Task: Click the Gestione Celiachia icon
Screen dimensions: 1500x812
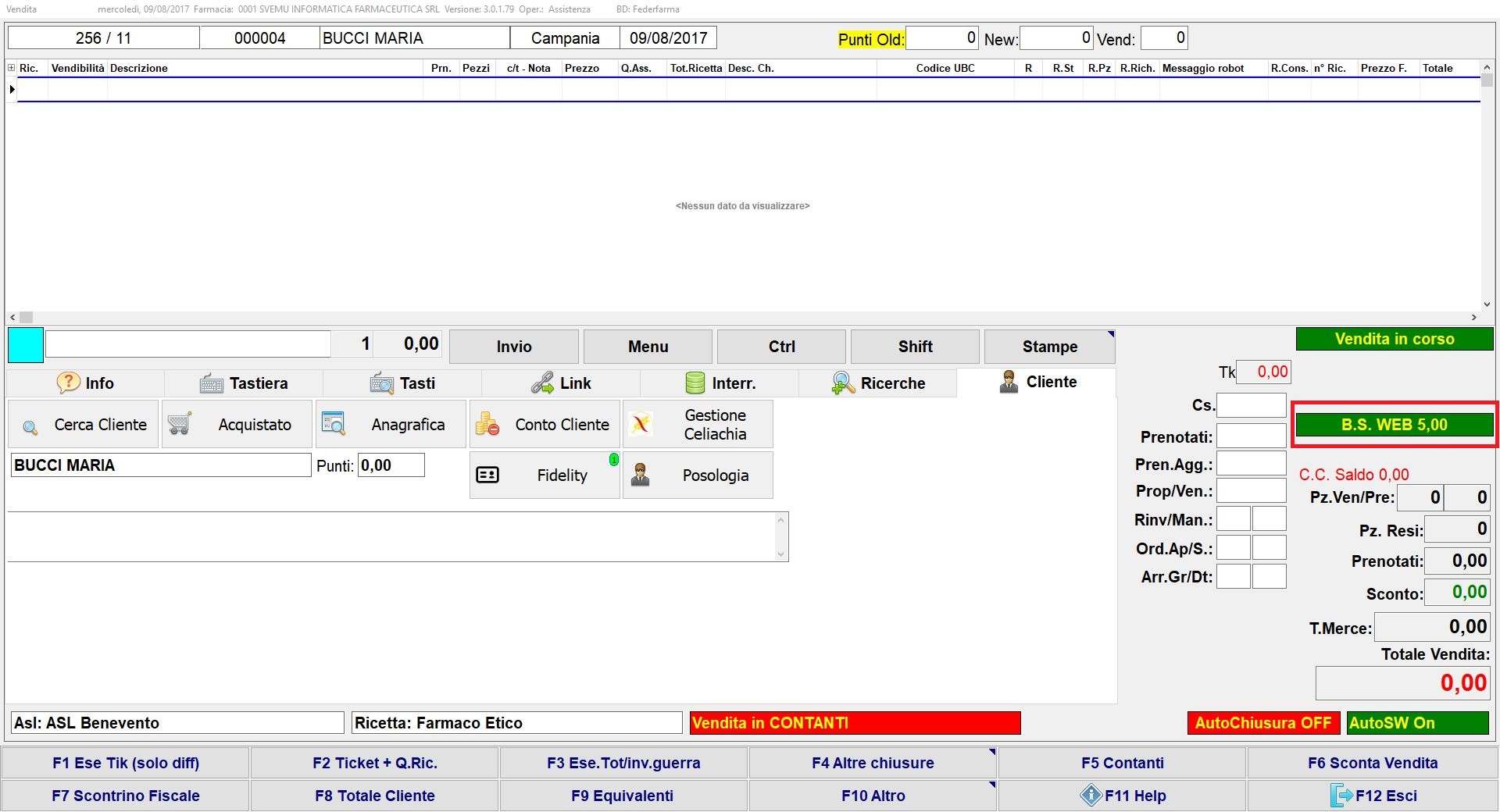Action: (641, 424)
